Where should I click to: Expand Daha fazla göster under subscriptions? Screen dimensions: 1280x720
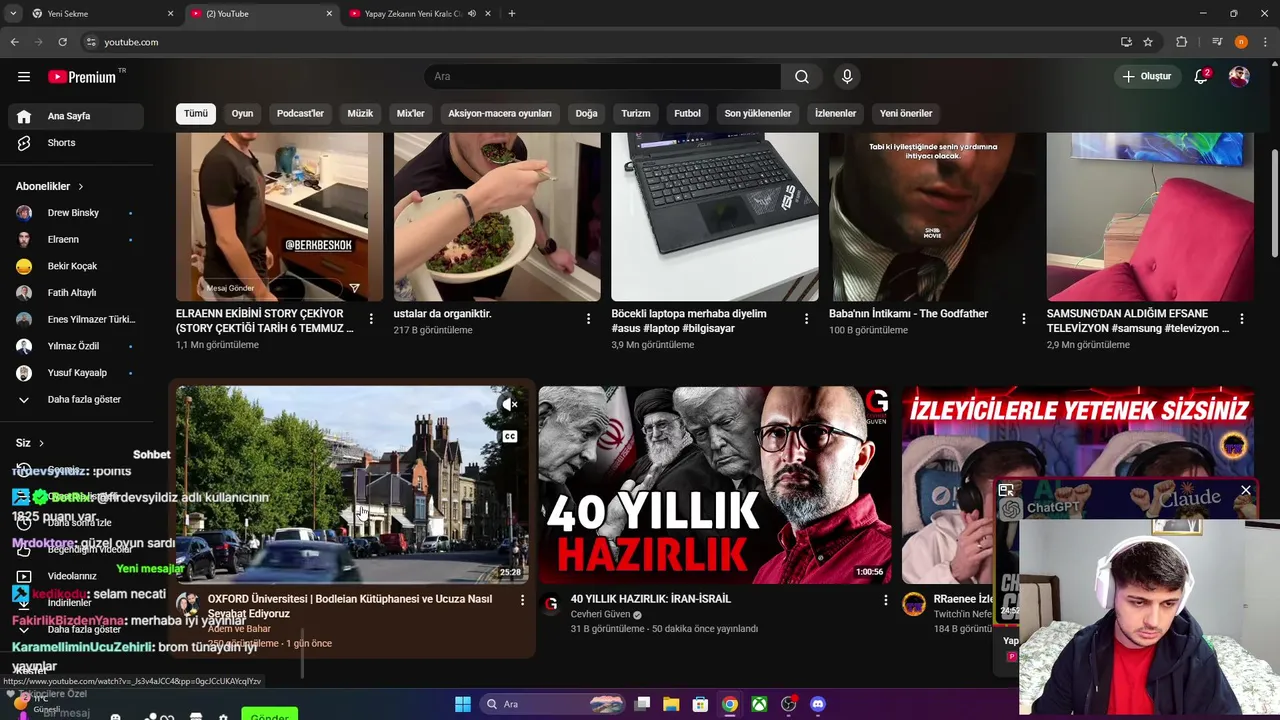pos(76,400)
